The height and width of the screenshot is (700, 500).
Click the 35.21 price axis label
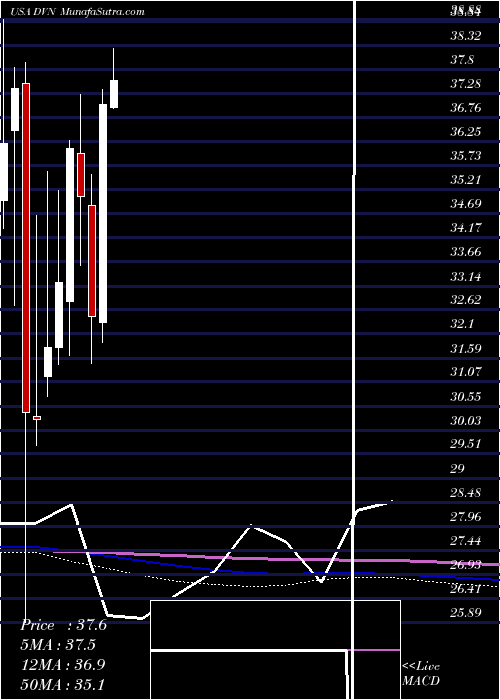tap(466, 180)
